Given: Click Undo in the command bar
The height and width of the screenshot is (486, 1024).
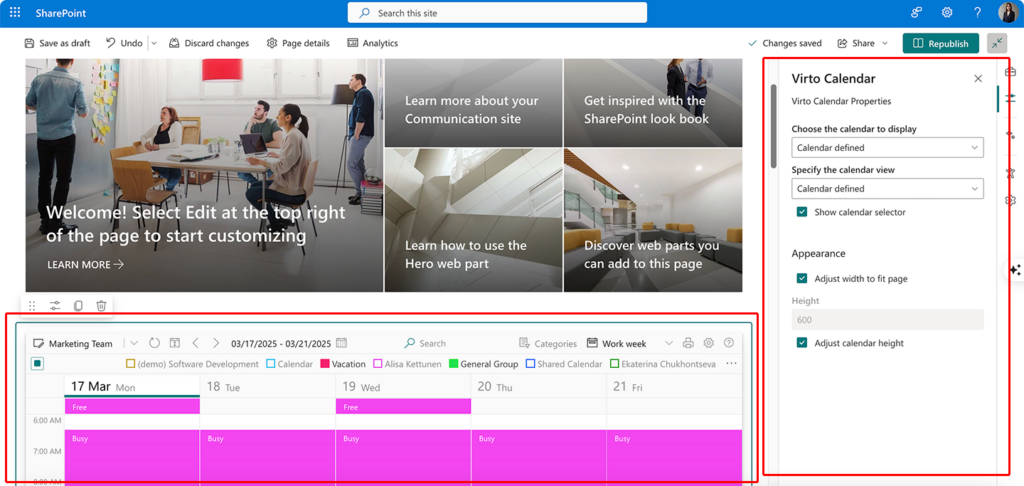Looking at the screenshot, I should pyautogui.click(x=124, y=43).
